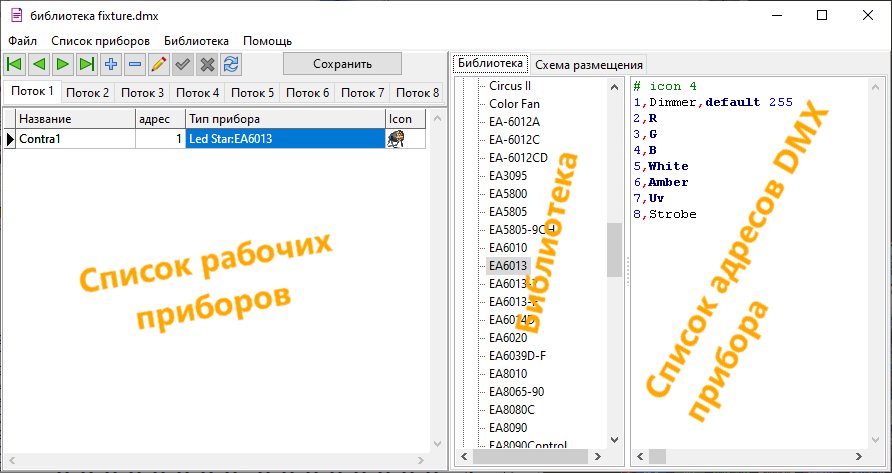Go to previous record arrow
Screen dimensions: 892x473
point(39,64)
